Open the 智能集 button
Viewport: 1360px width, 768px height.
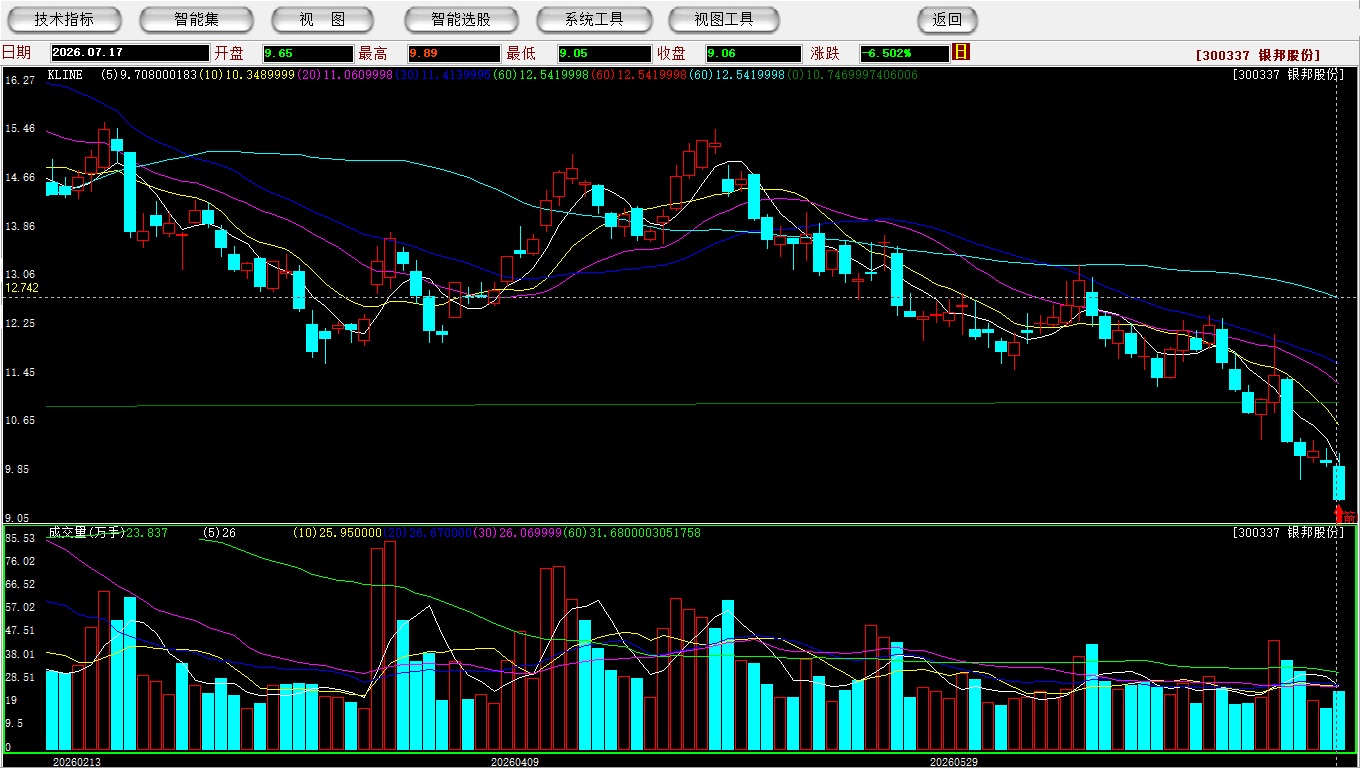pos(196,20)
